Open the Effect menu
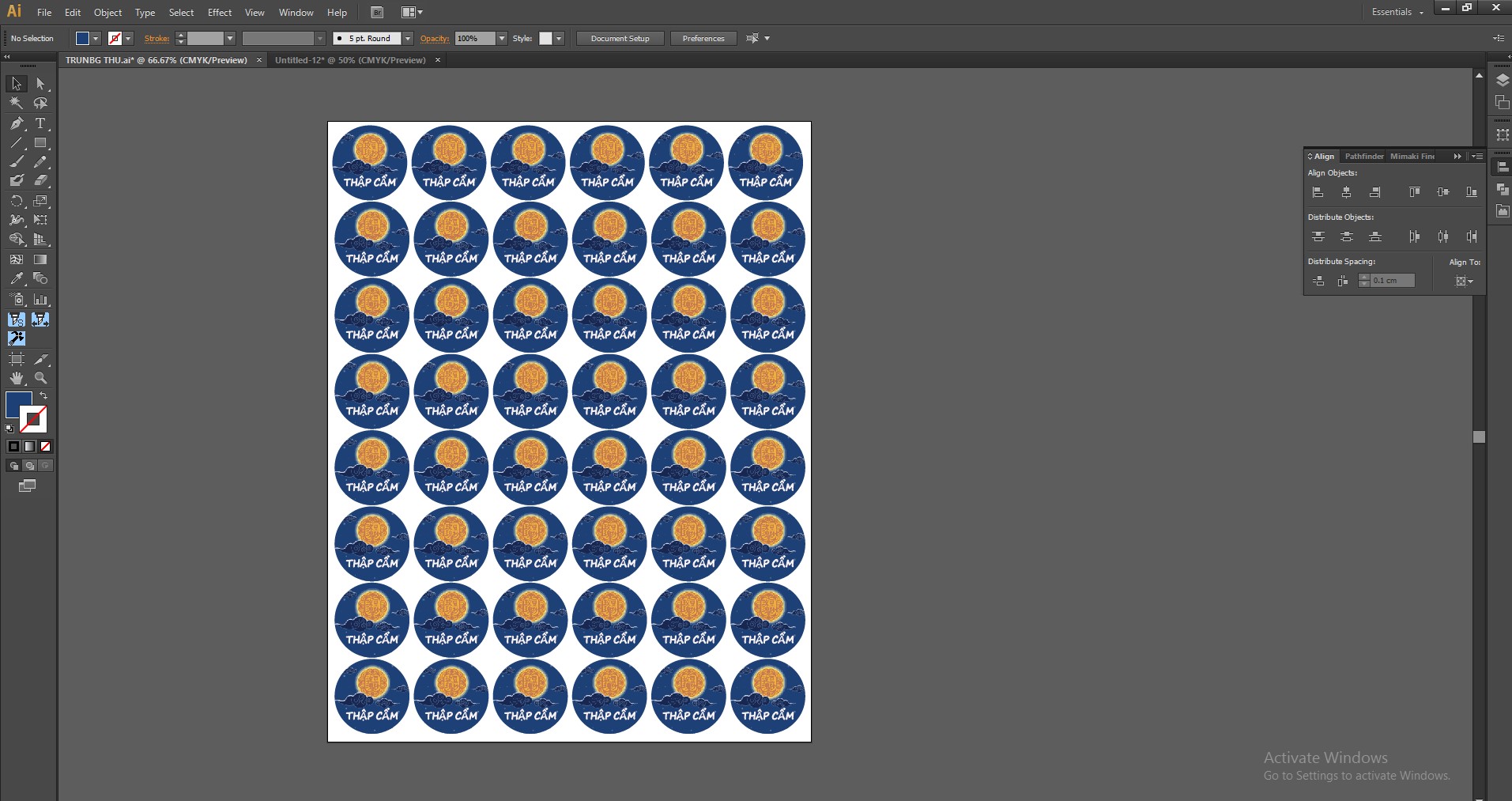 [x=219, y=13]
